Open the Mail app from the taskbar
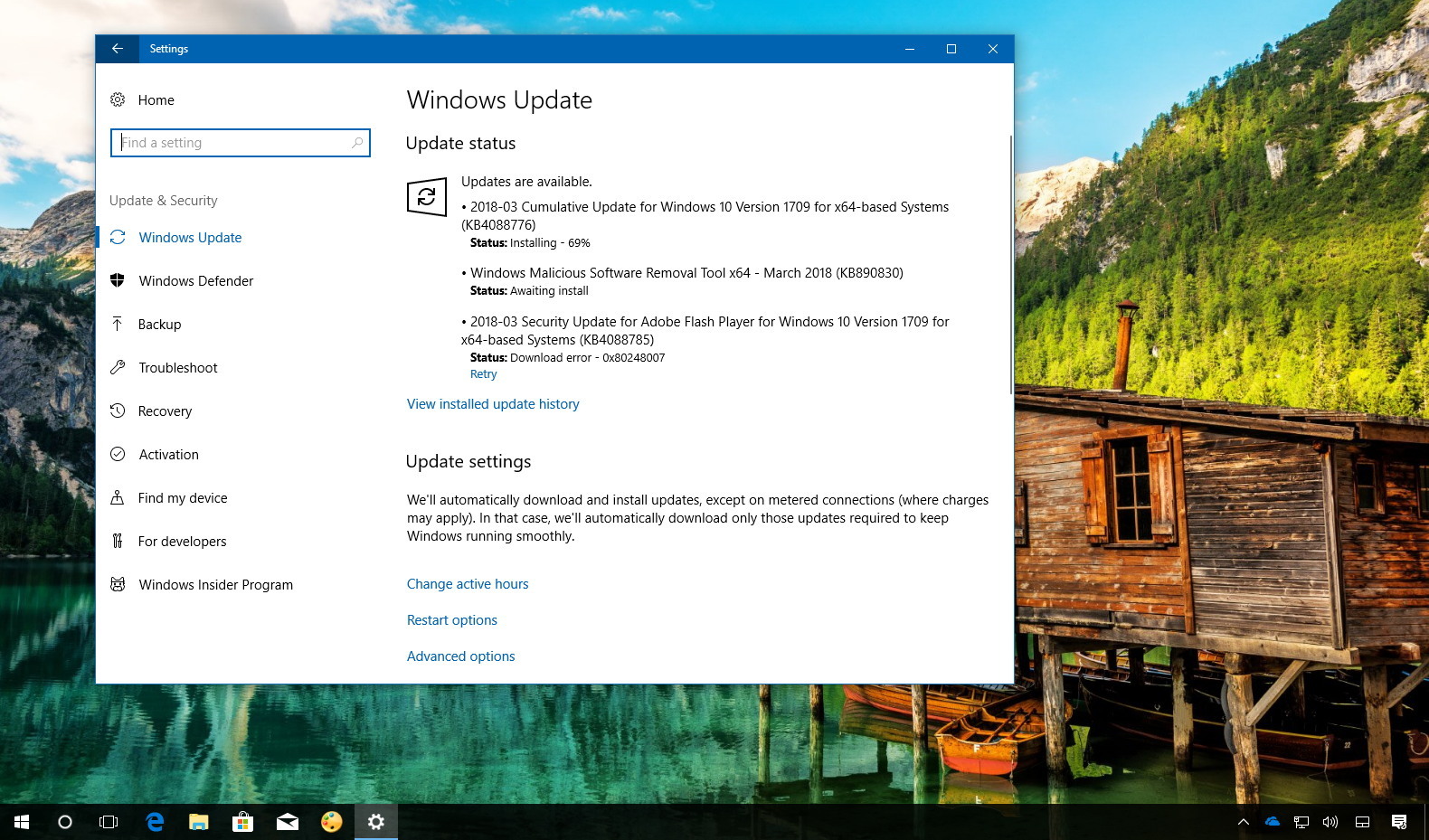 (288, 822)
